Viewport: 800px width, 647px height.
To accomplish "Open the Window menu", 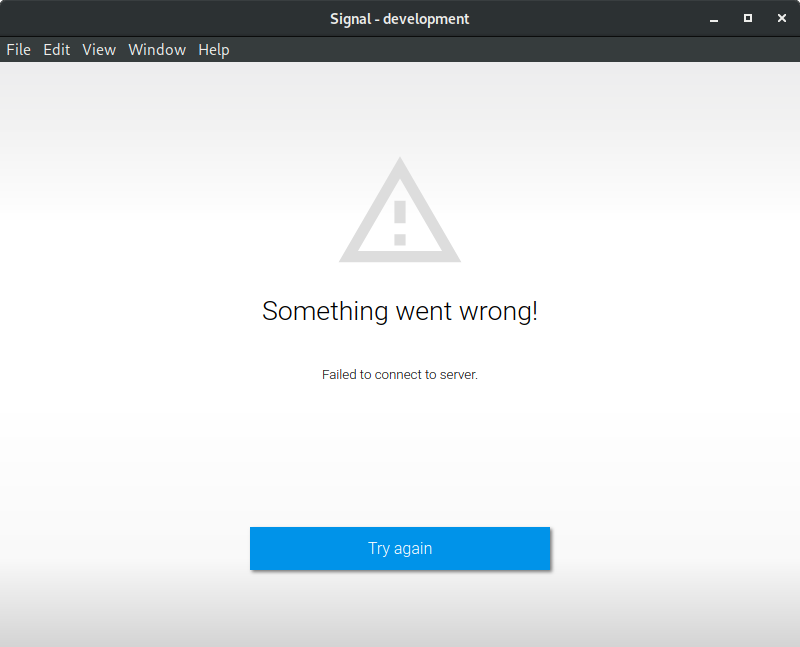I will 157,49.
